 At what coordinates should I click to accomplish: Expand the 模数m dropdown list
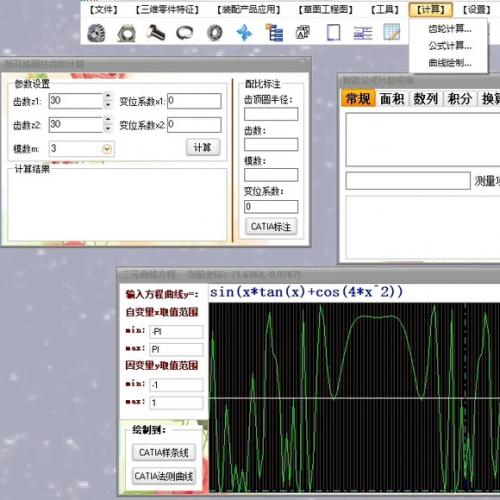(x=107, y=149)
